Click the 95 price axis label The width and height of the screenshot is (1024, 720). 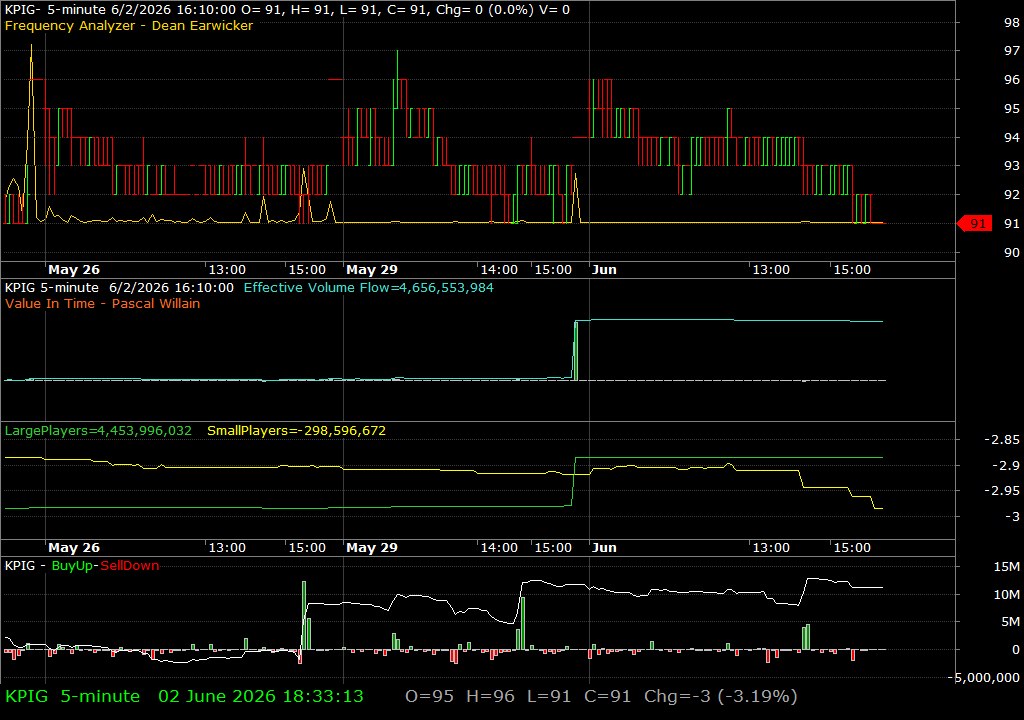click(1011, 108)
